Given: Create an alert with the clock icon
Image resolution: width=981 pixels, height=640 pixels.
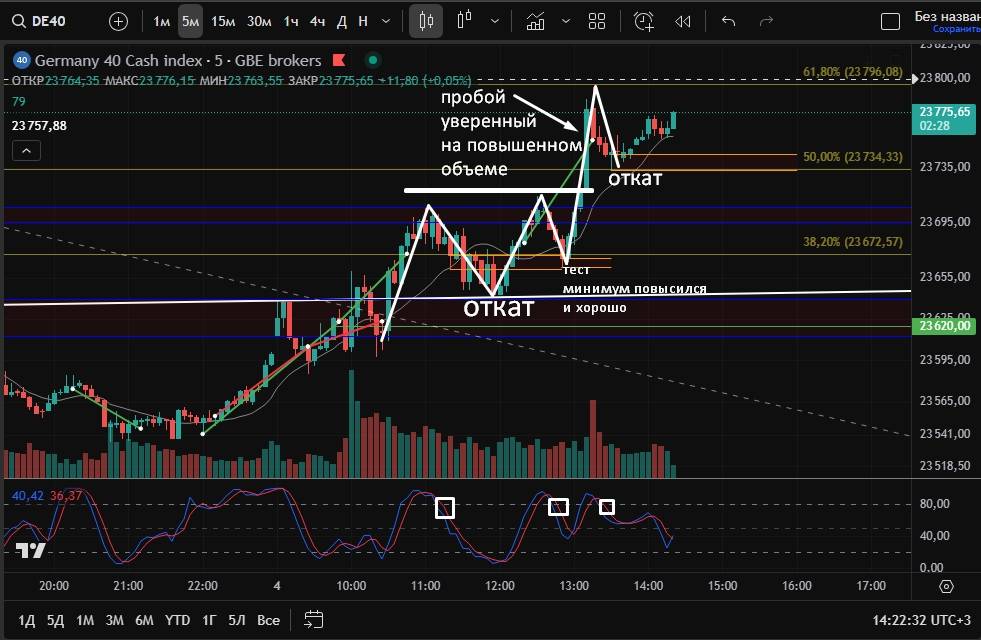Looking at the screenshot, I should tap(643, 21).
